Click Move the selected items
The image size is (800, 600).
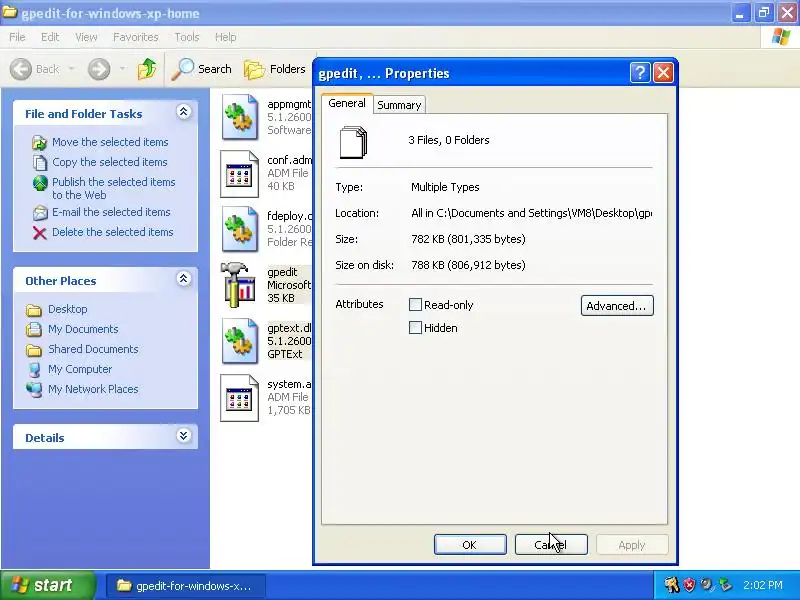[x=110, y=142]
